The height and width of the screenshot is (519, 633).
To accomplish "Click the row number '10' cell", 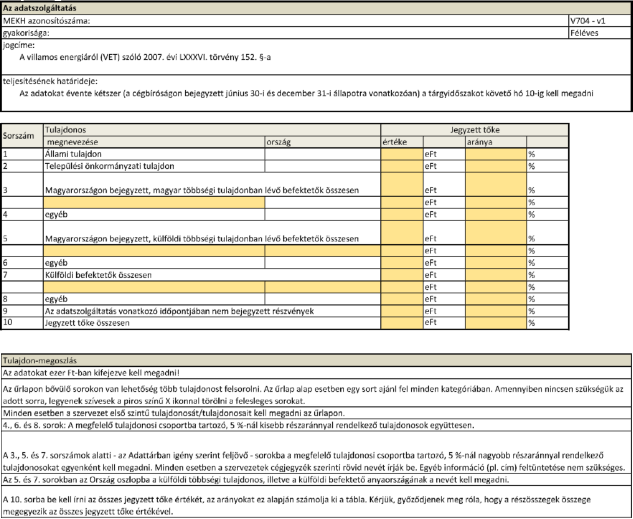I will pos(22,323).
